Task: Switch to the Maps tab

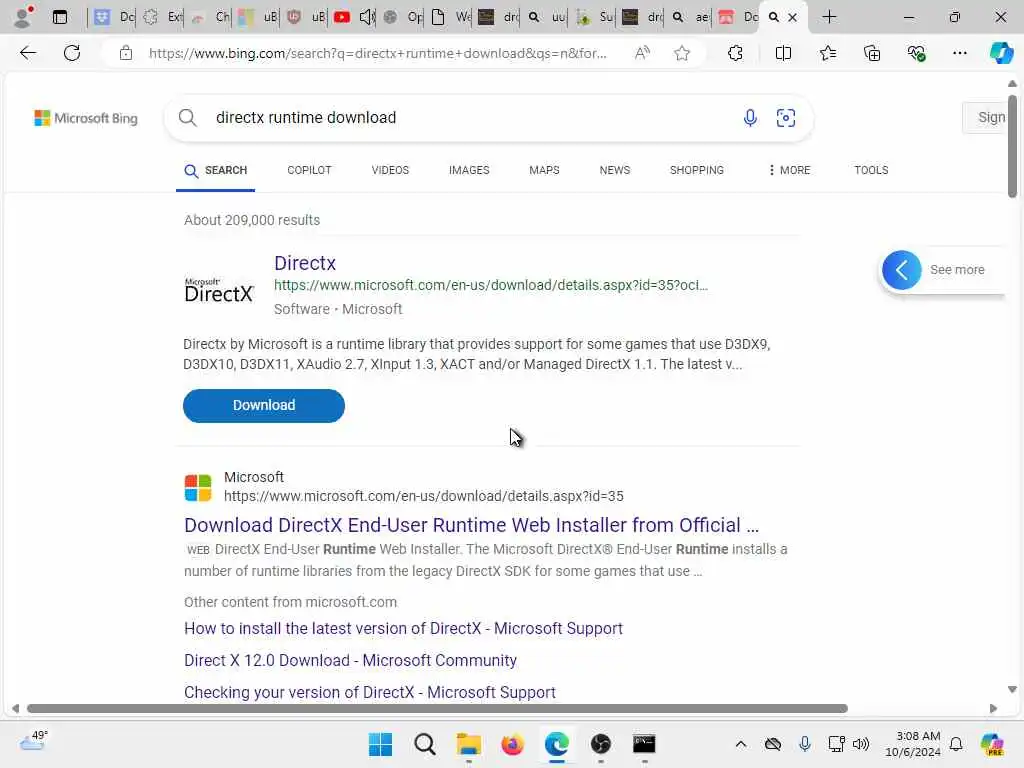Action: point(544,170)
